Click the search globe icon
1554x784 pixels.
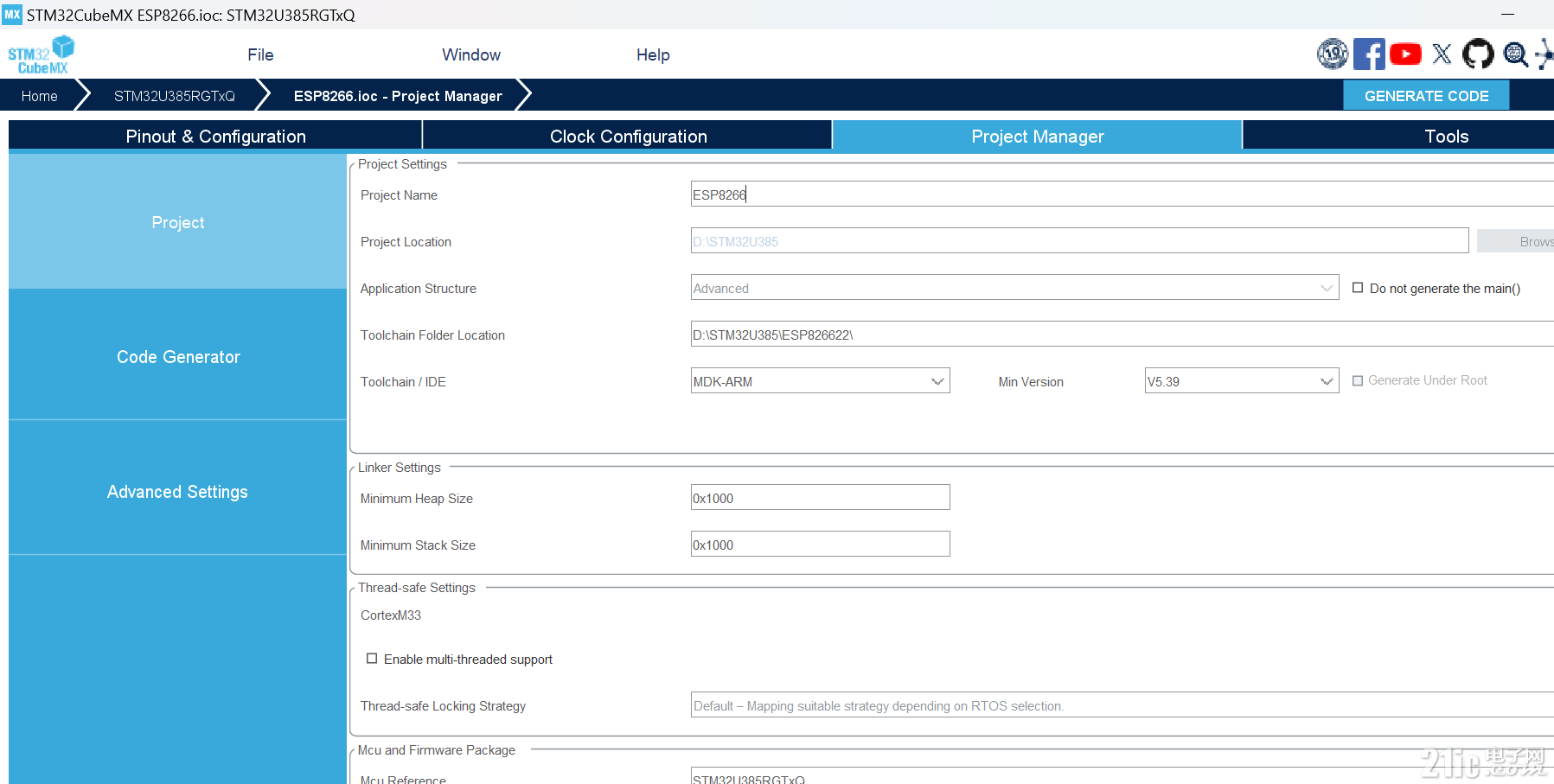(x=1515, y=54)
